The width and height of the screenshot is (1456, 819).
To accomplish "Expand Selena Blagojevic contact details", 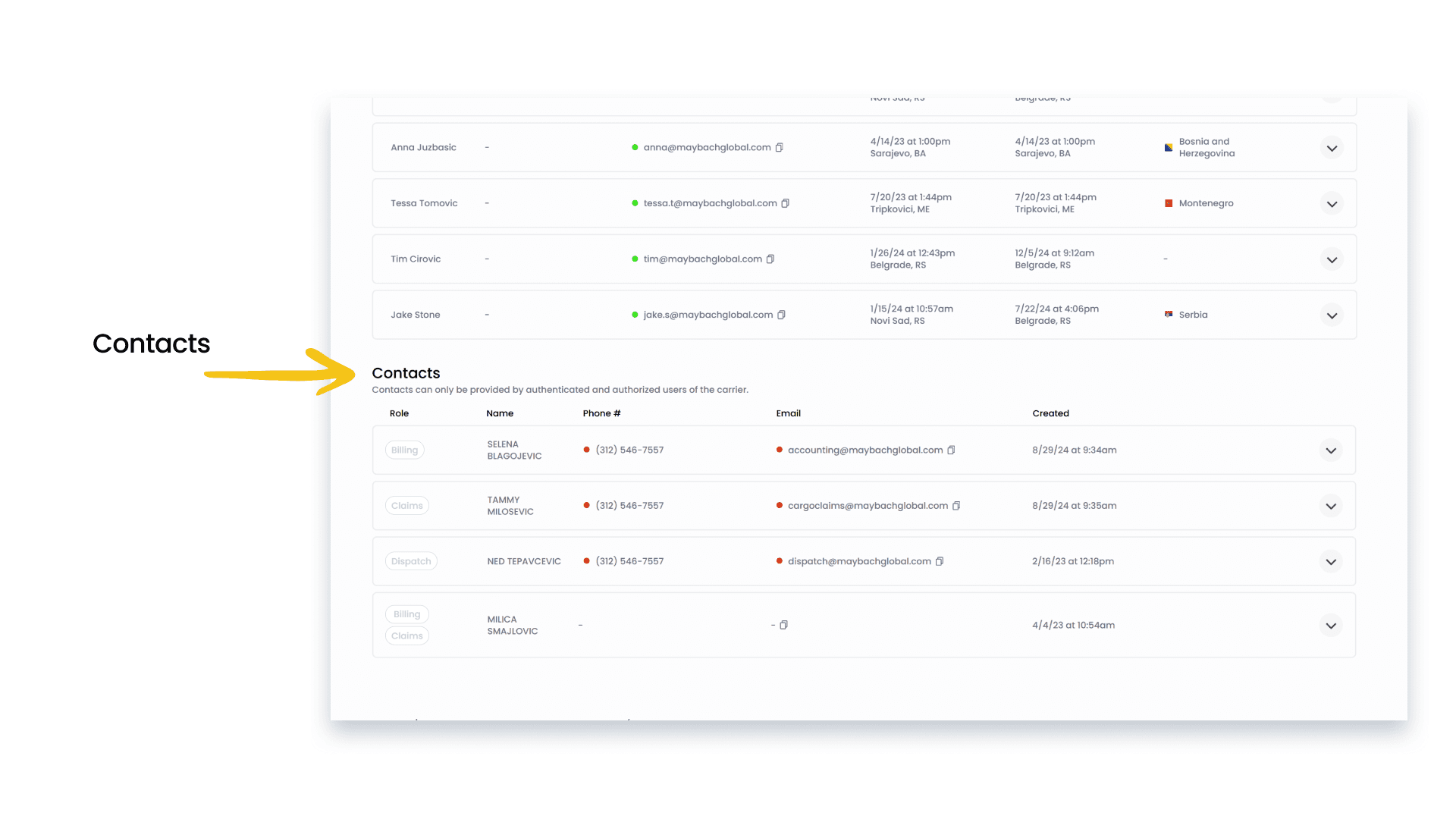I will click(x=1330, y=450).
